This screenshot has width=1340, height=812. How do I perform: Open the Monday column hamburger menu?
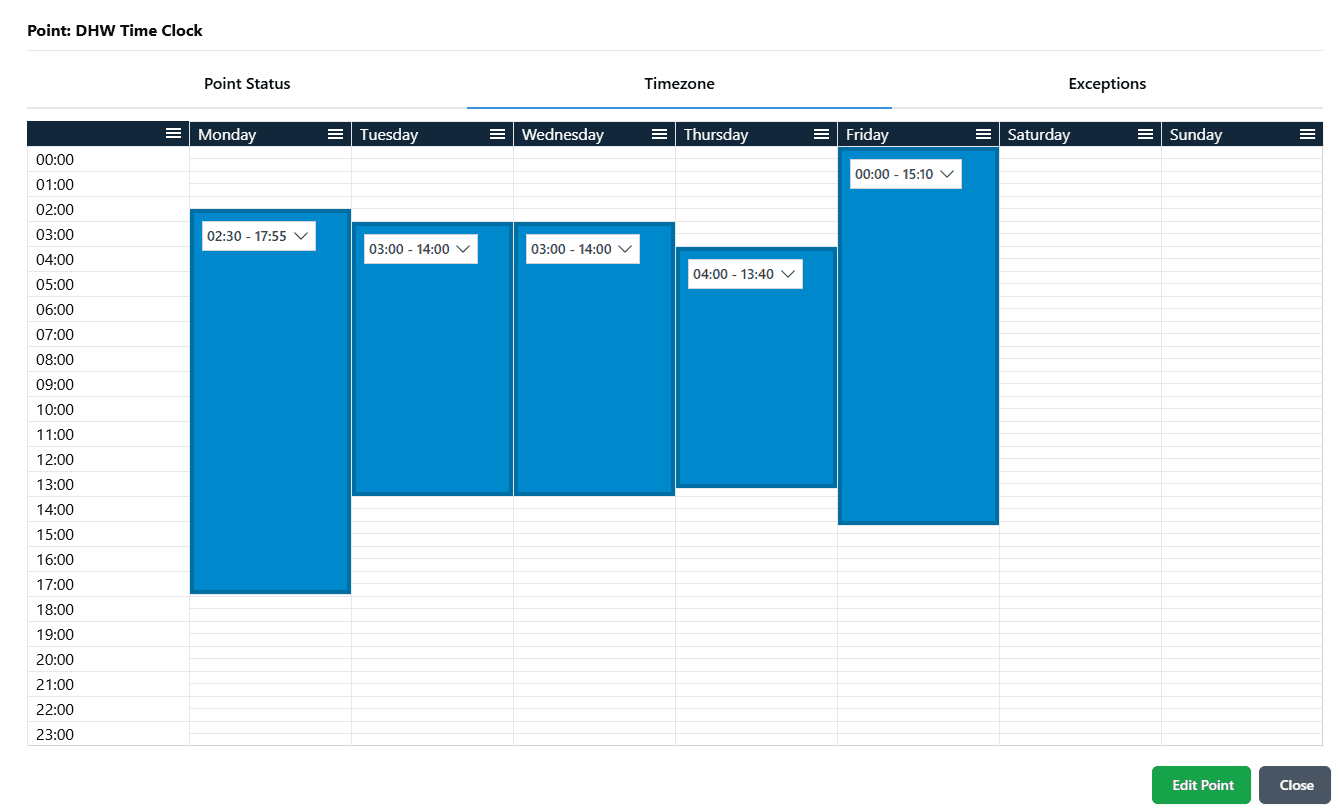pyautogui.click(x=335, y=134)
